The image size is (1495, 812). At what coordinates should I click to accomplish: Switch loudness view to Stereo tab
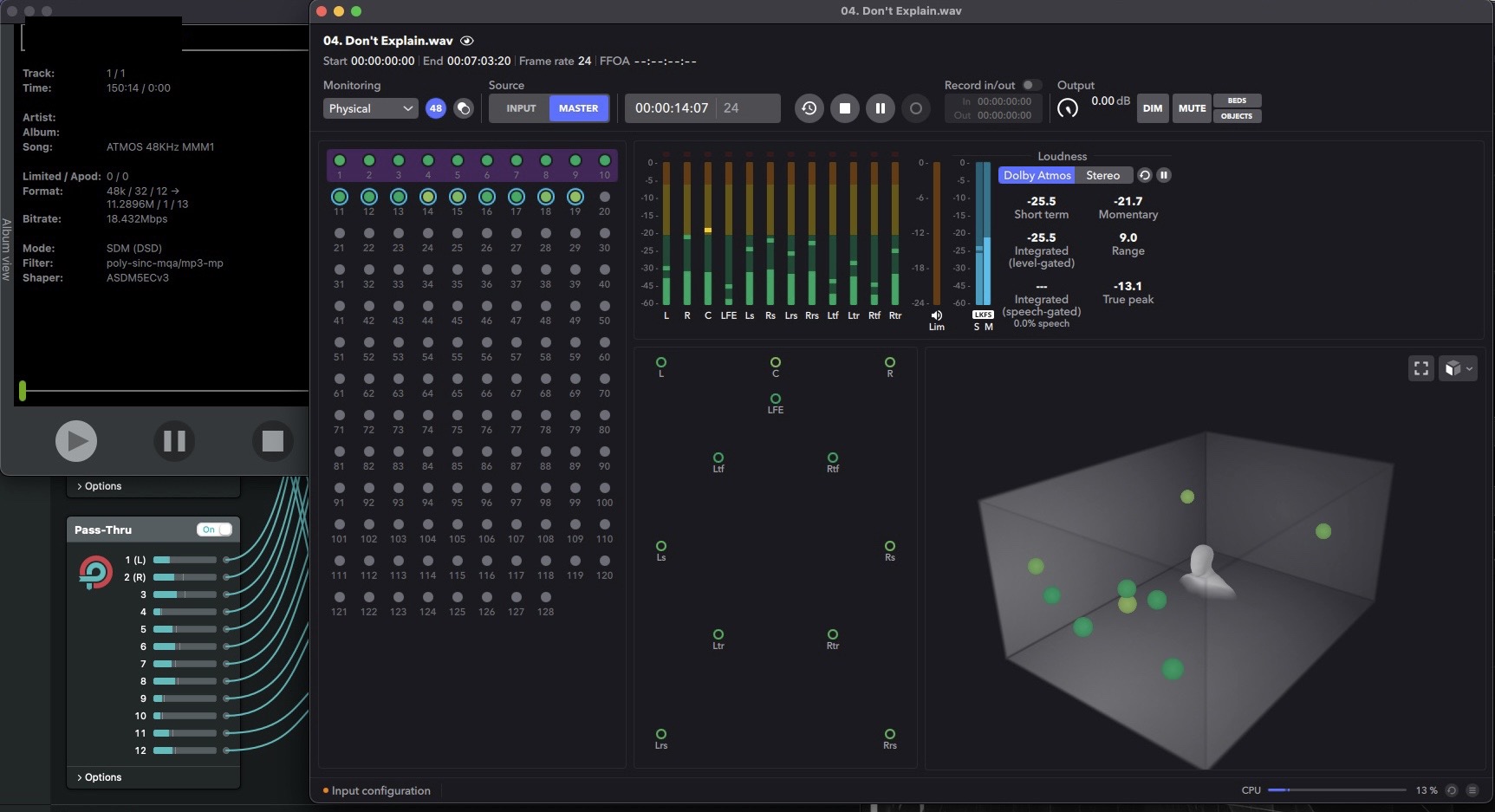[1102, 175]
